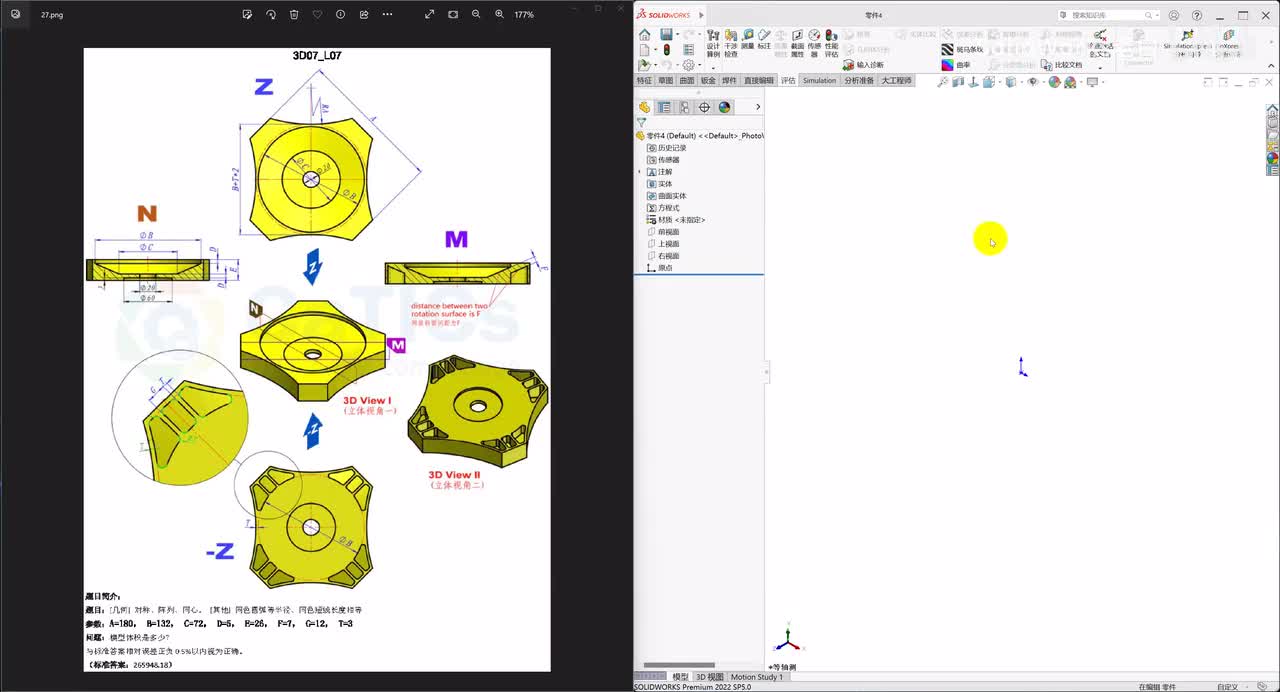Zoom in on the image
This screenshot has width=1280, height=692.
click(499, 14)
